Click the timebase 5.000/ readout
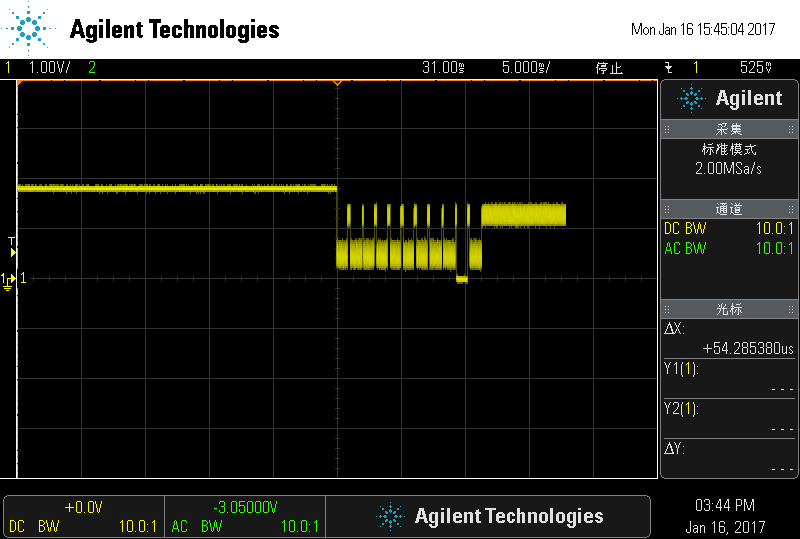800x539 pixels. click(x=526, y=67)
